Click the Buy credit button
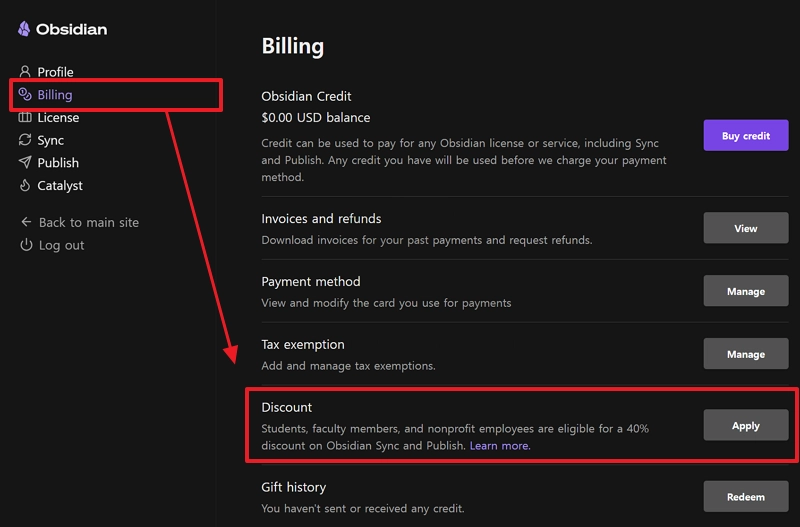Viewport: 800px width, 527px height. tap(745, 136)
